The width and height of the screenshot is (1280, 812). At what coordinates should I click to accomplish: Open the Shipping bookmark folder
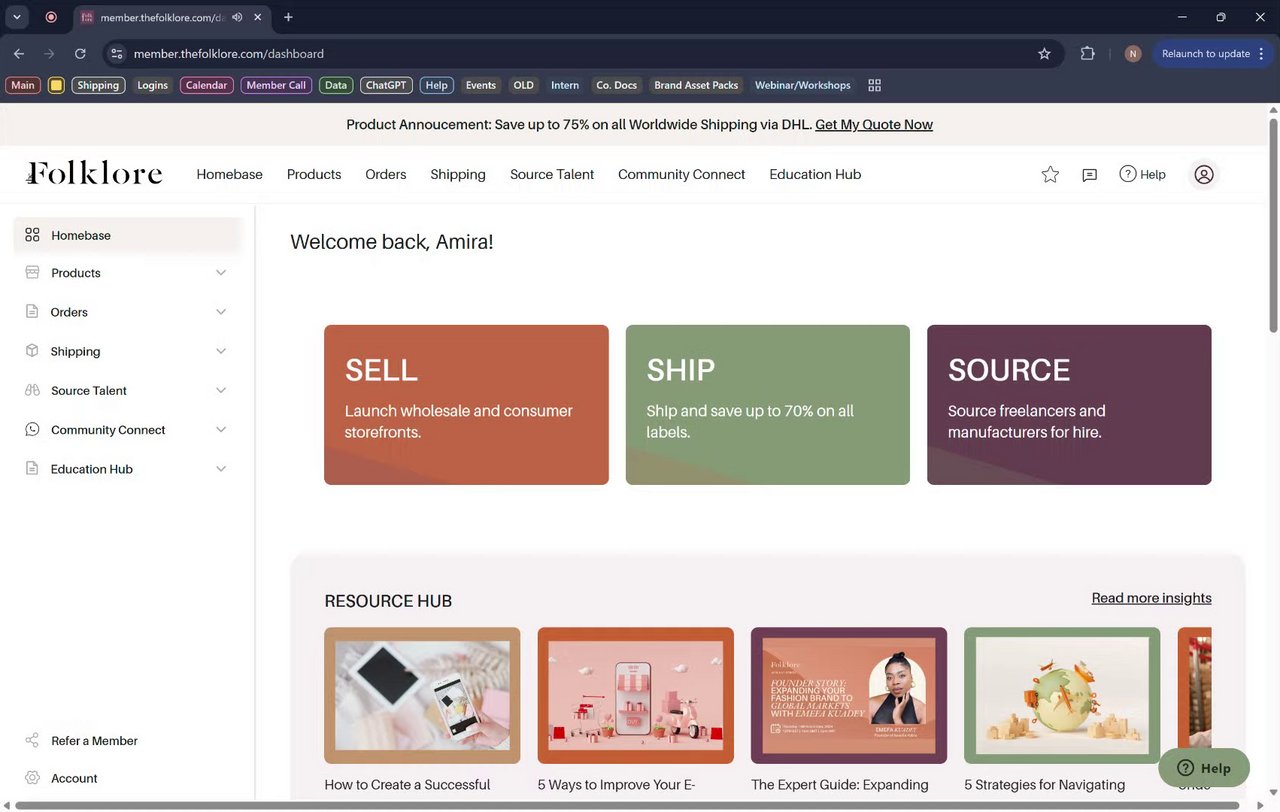[x=98, y=85]
